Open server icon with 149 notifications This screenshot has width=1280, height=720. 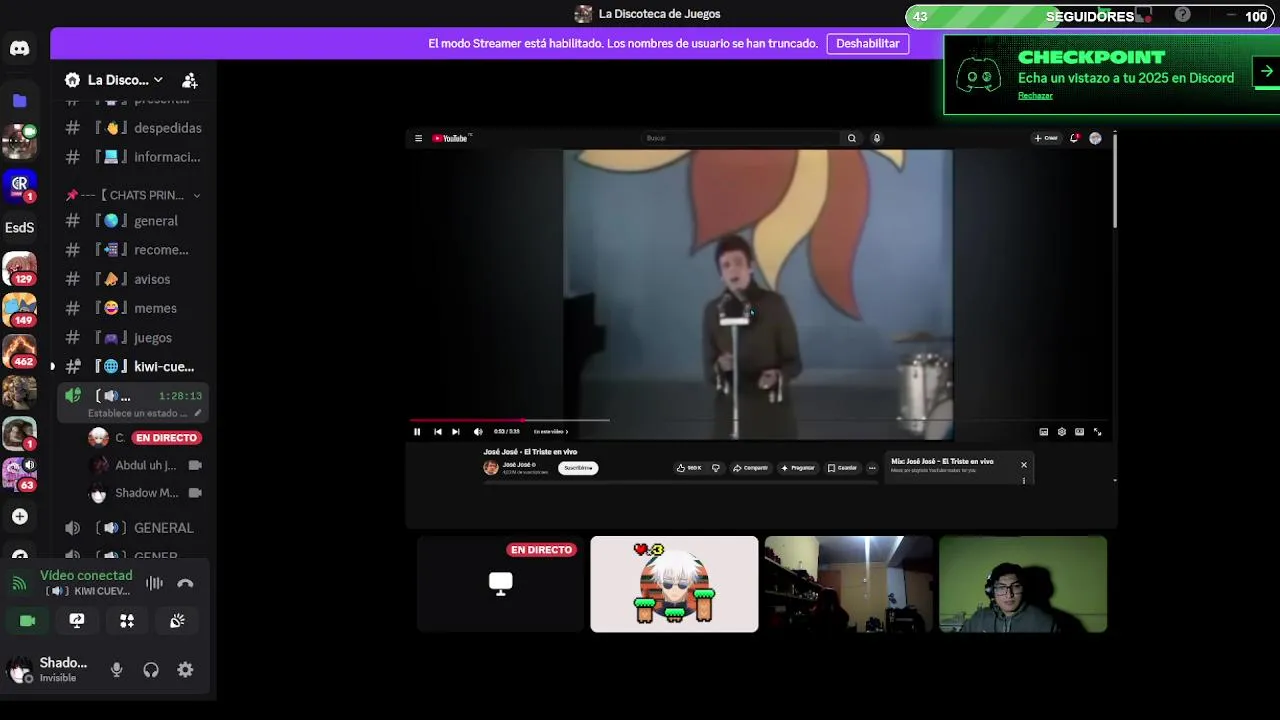coord(19,310)
